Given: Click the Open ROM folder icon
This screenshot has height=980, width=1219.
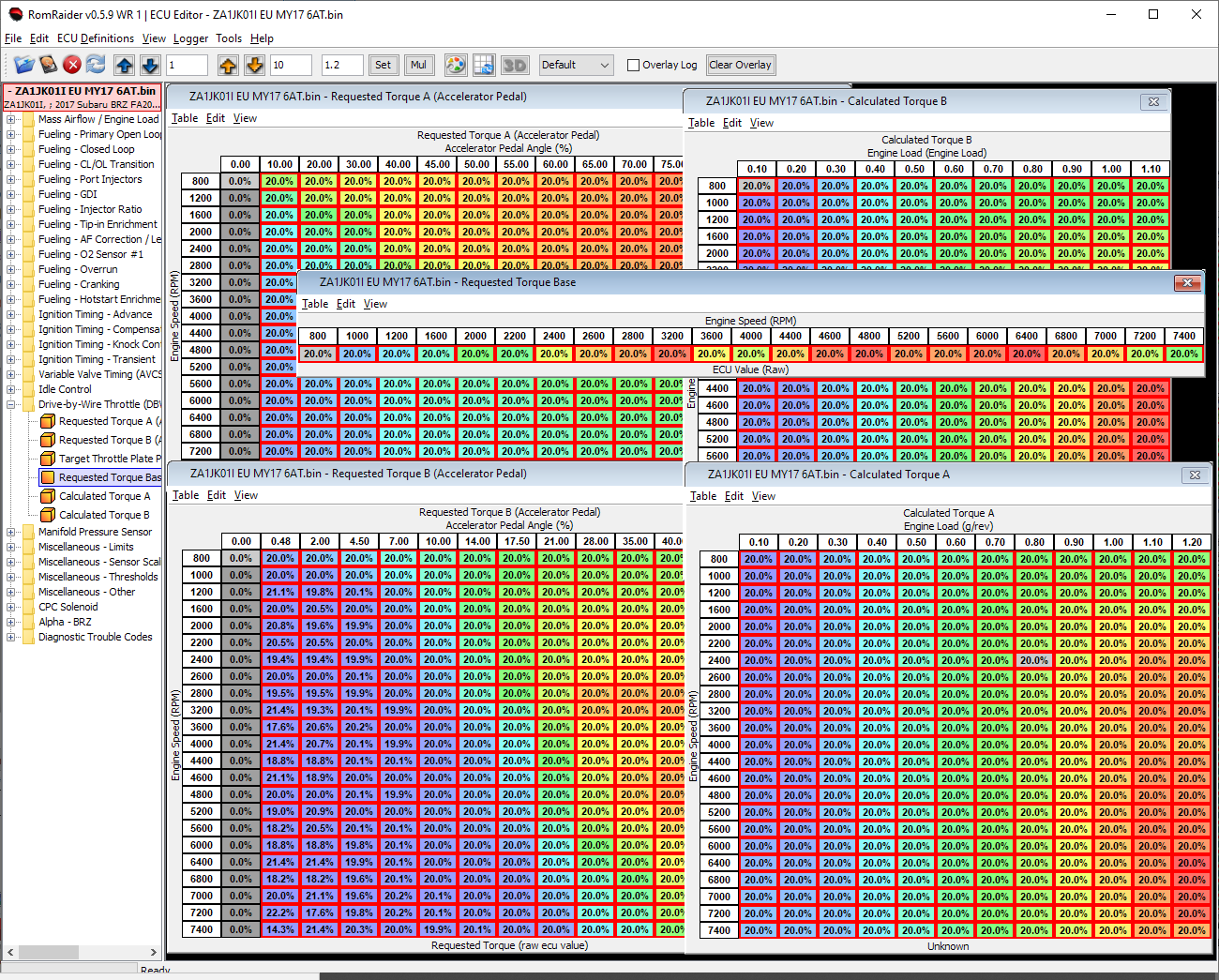Looking at the screenshot, I should pos(23,65).
